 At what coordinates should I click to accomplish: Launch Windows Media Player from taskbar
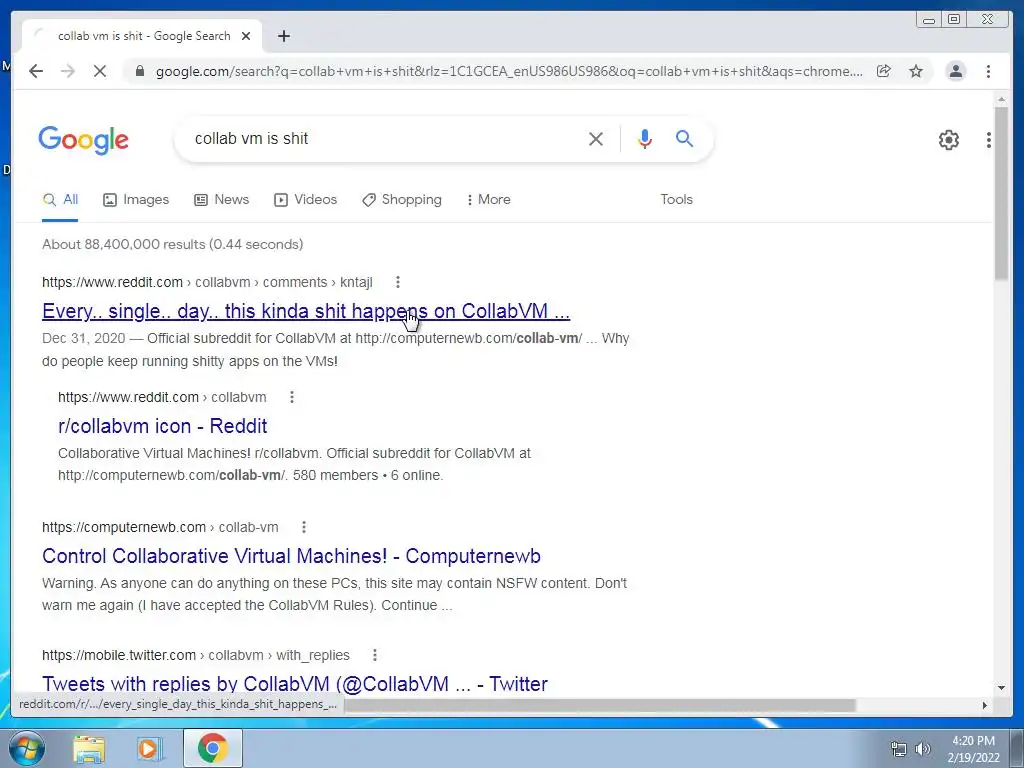point(150,748)
